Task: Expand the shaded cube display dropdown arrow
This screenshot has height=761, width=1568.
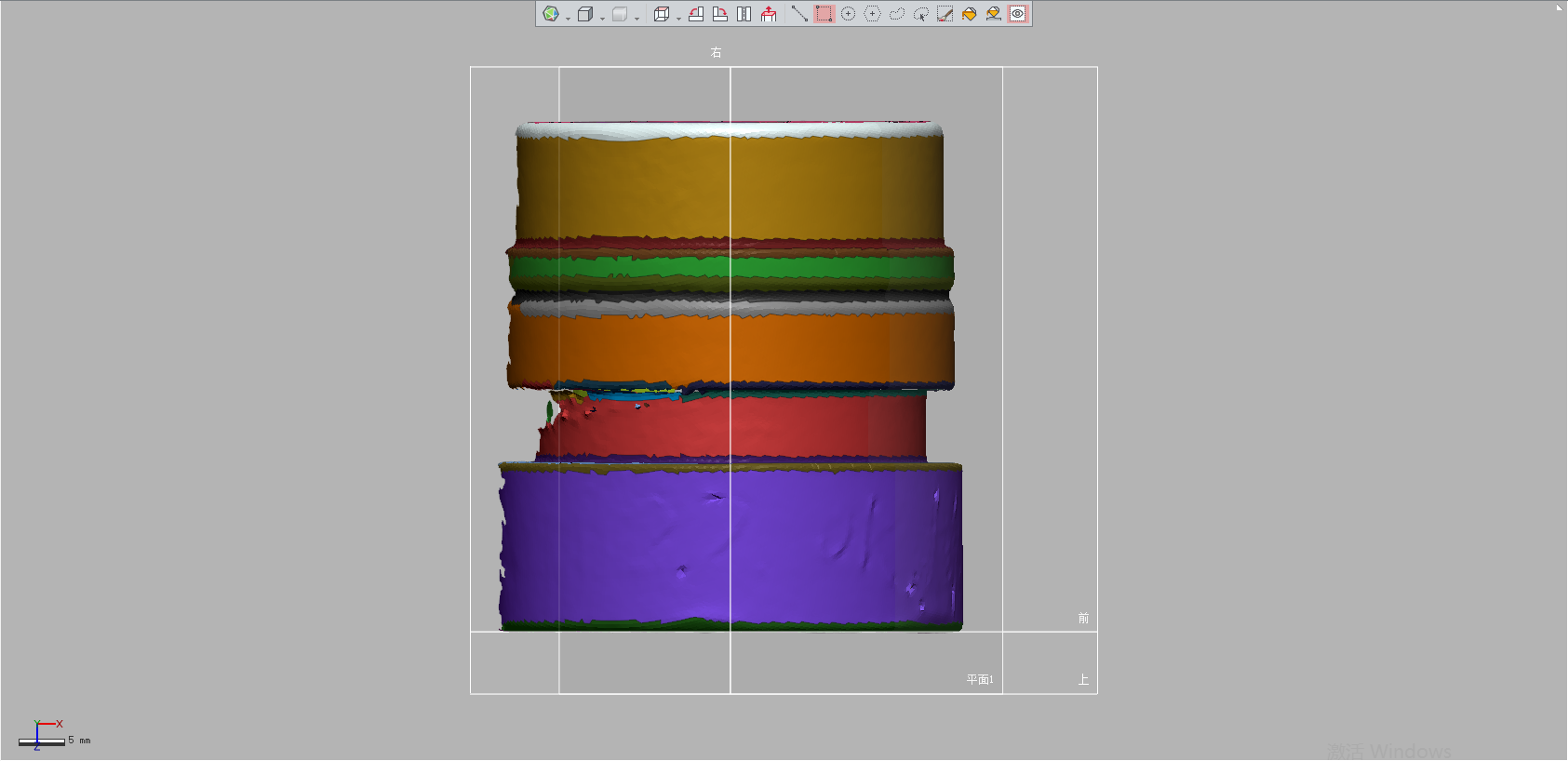Action: coord(602,19)
